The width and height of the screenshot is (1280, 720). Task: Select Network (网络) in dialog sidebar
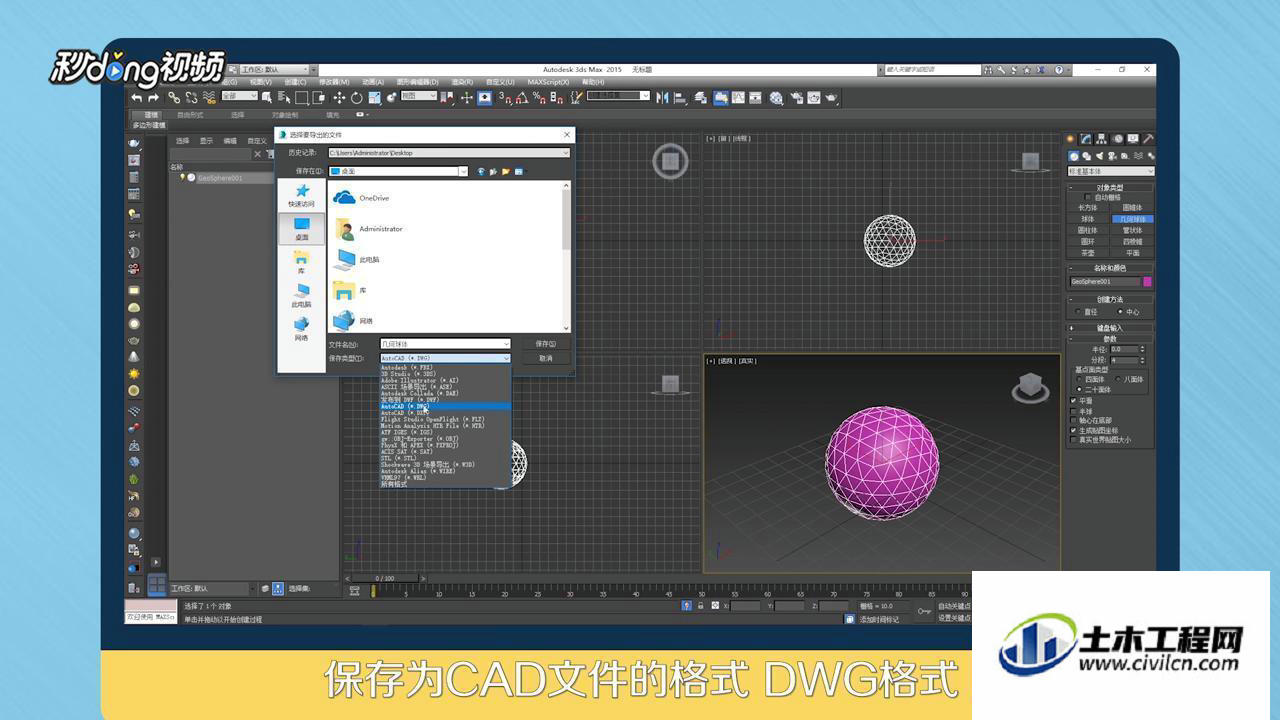tap(301, 329)
